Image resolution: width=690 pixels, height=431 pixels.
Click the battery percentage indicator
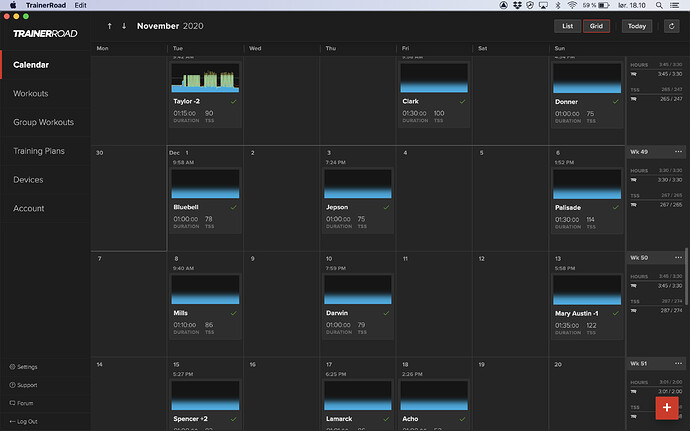[x=589, y=5]
